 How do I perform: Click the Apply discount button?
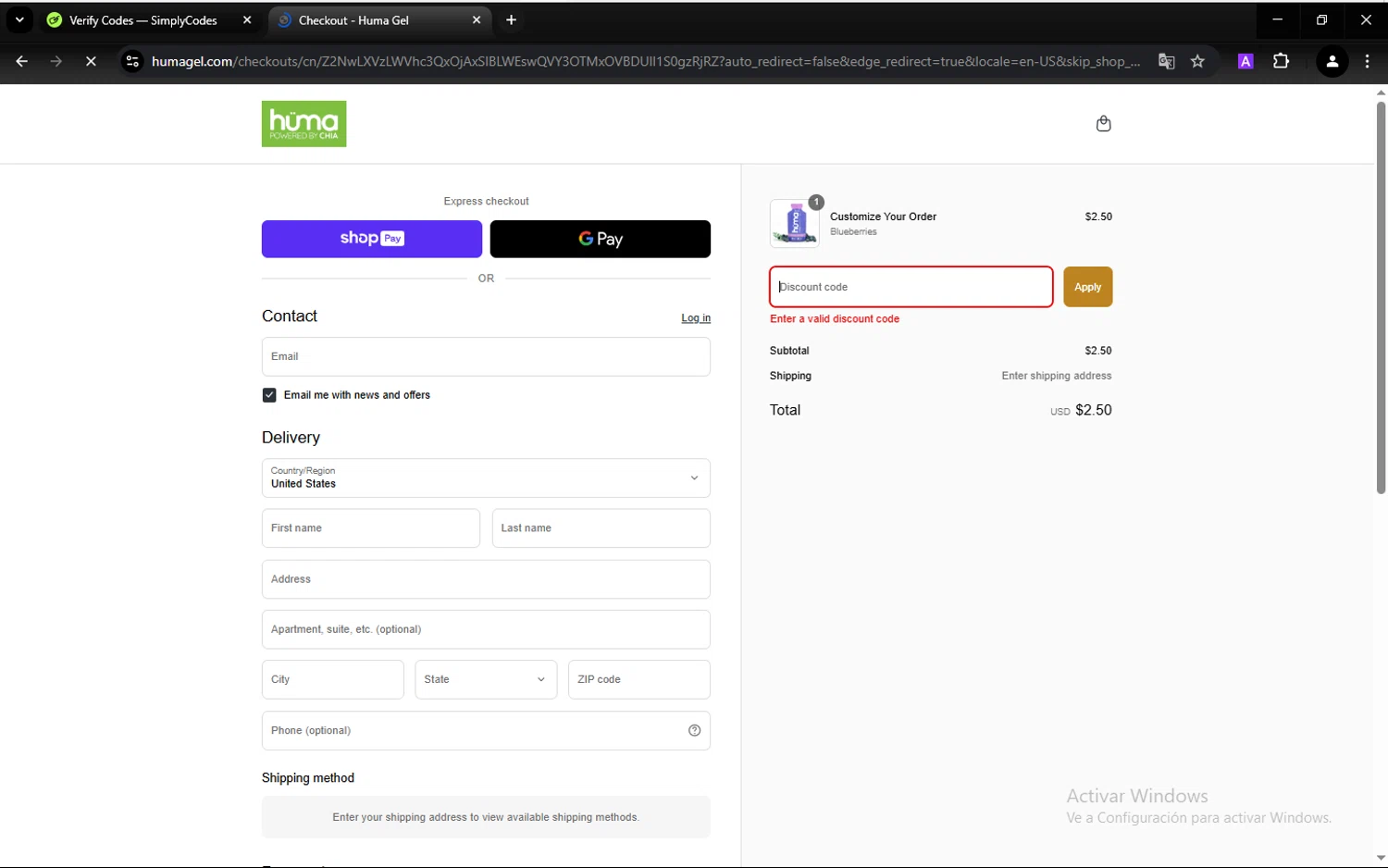(x=1087, y=287)
